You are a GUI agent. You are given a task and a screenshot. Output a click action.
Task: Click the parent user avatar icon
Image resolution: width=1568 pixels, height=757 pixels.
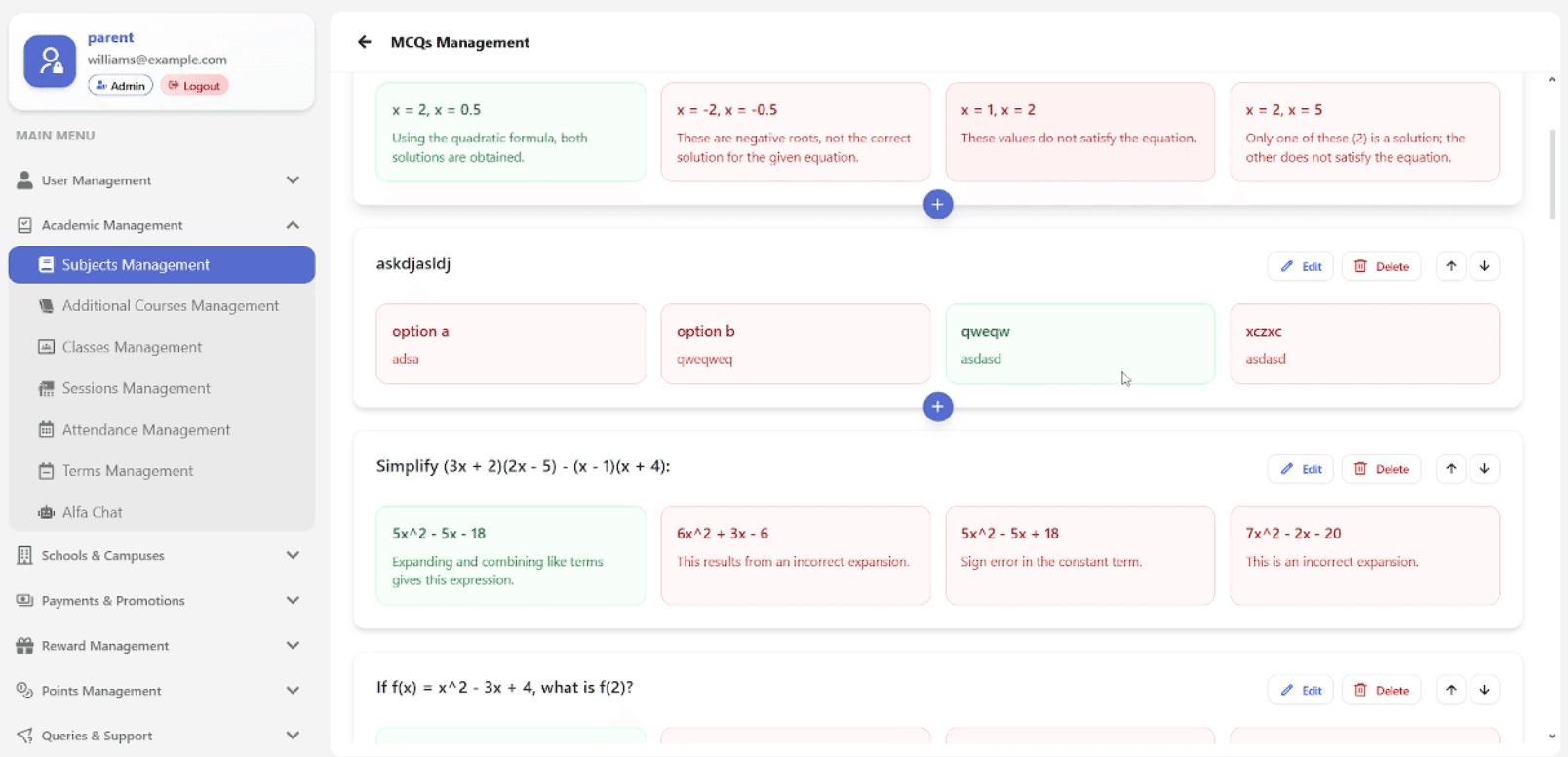point(50,61)
